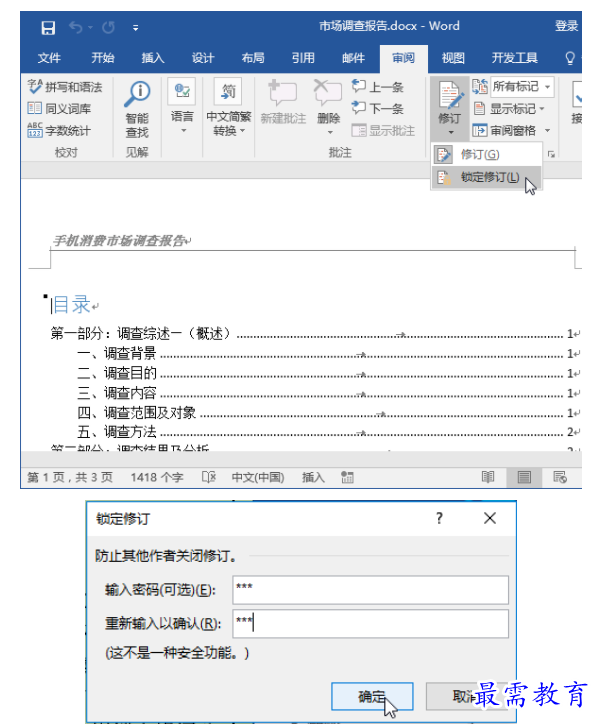
Task: Choose 锁定修订(L) menu entry
Action: point(487,177)
